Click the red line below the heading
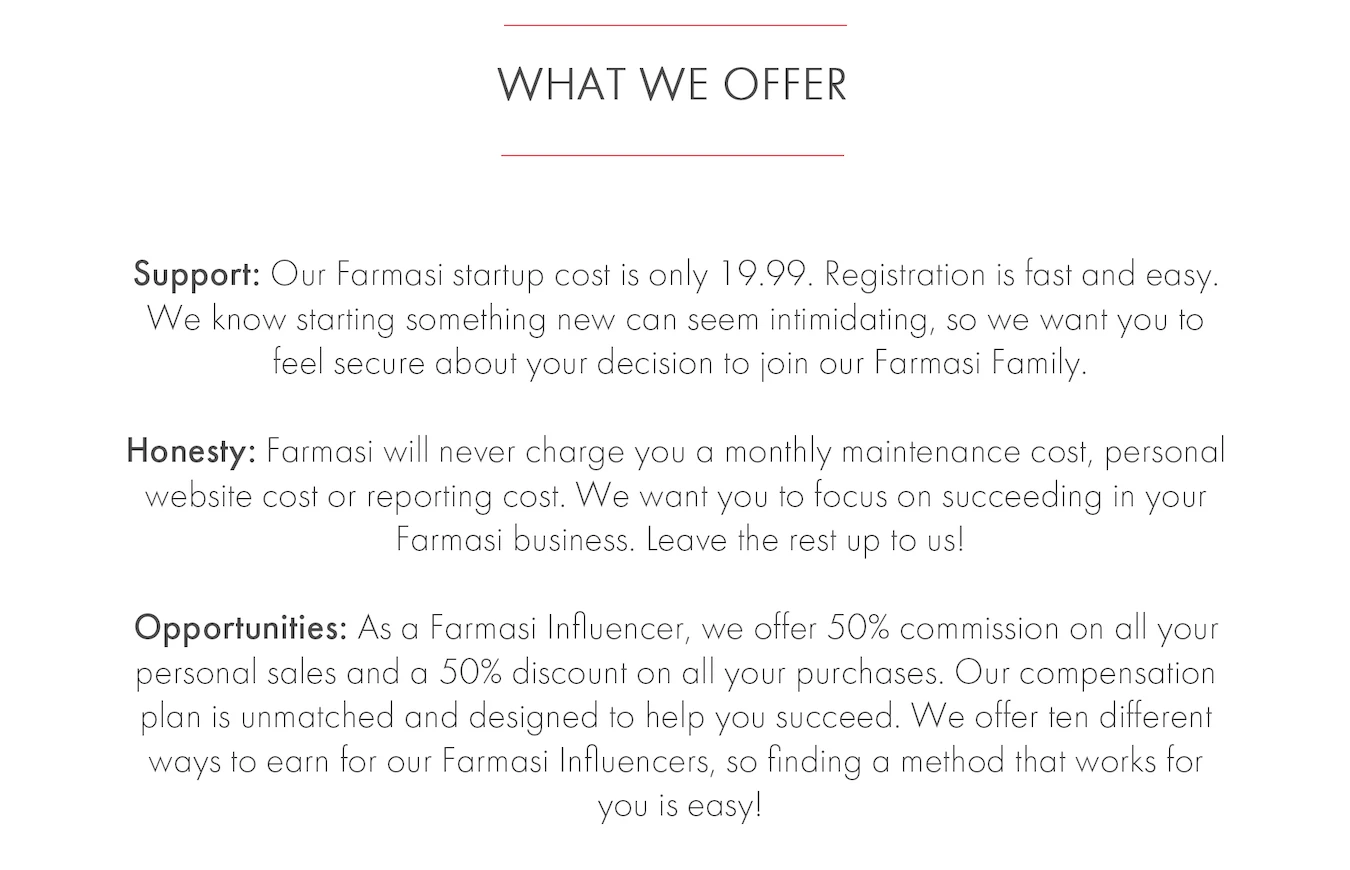 point(672,155)
